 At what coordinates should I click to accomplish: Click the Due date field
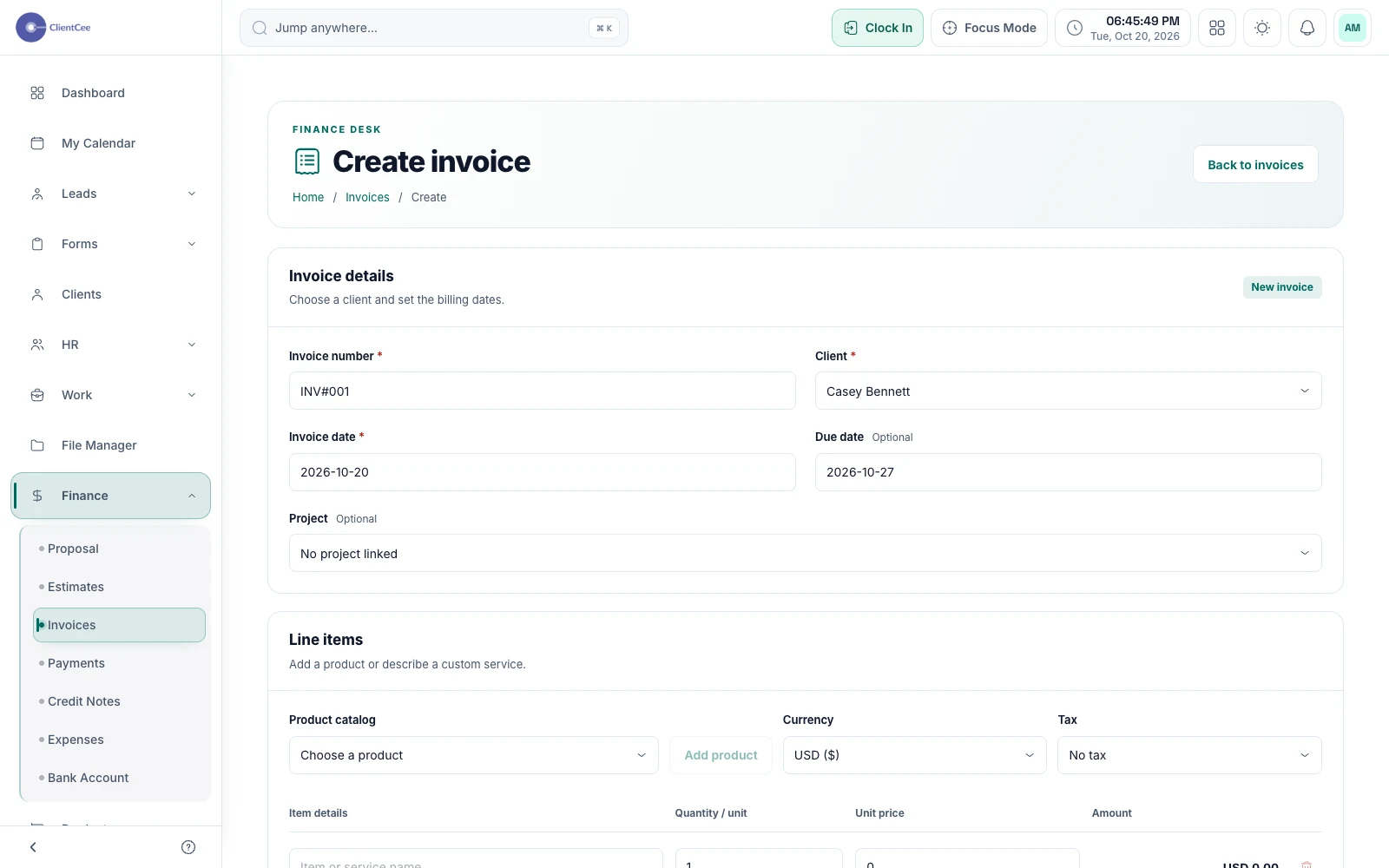pyautogui.click(x=1069, y=472)
